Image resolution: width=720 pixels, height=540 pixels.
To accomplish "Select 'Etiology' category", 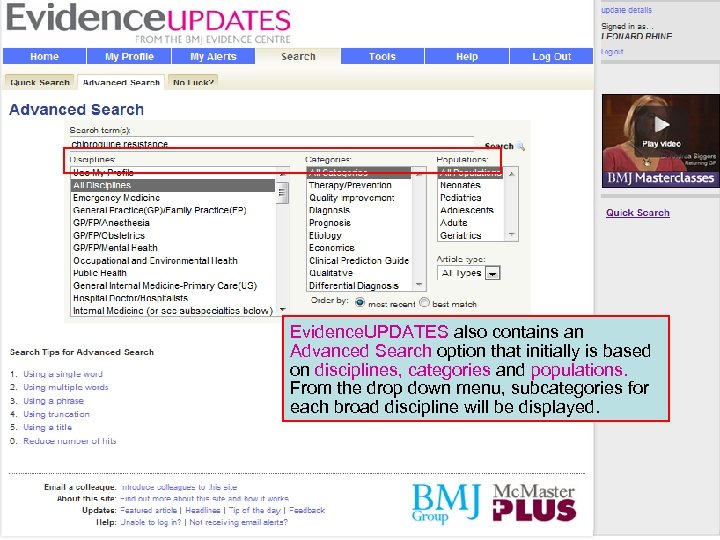I will (359, 235).
